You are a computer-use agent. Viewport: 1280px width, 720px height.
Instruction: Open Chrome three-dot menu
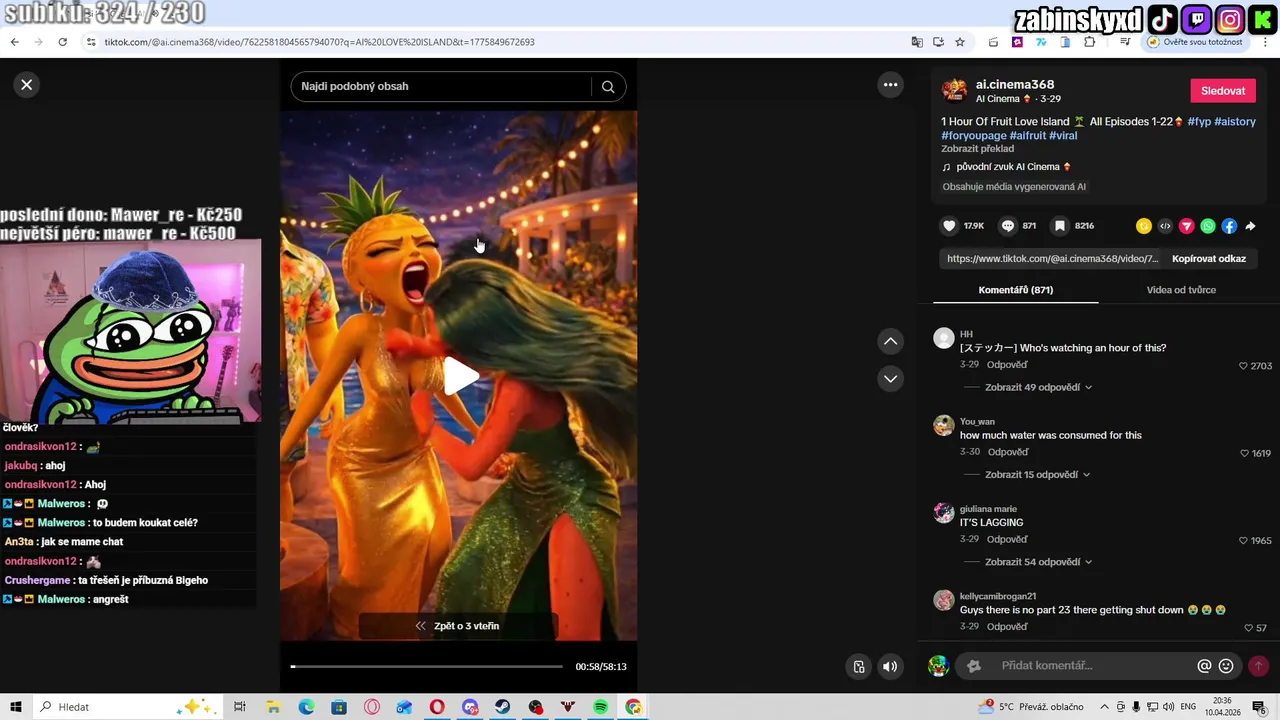pyautogui.click(x=1264, y=42)
